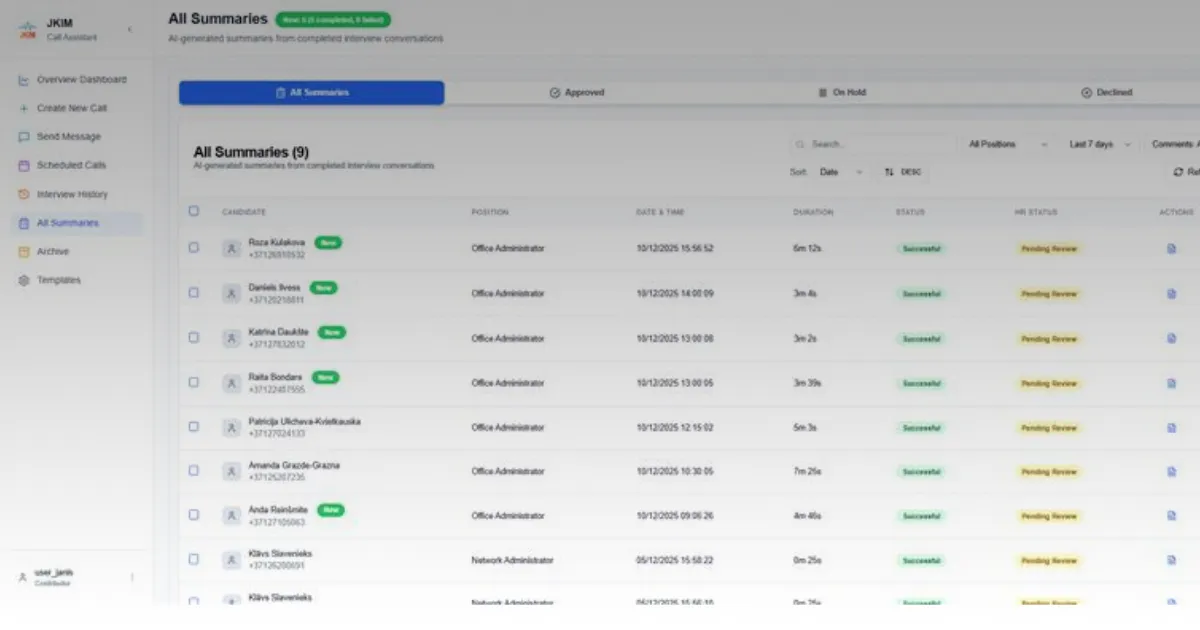
Task: Click avatar icon next to Katrina Daukste
Action: (231, 338)
